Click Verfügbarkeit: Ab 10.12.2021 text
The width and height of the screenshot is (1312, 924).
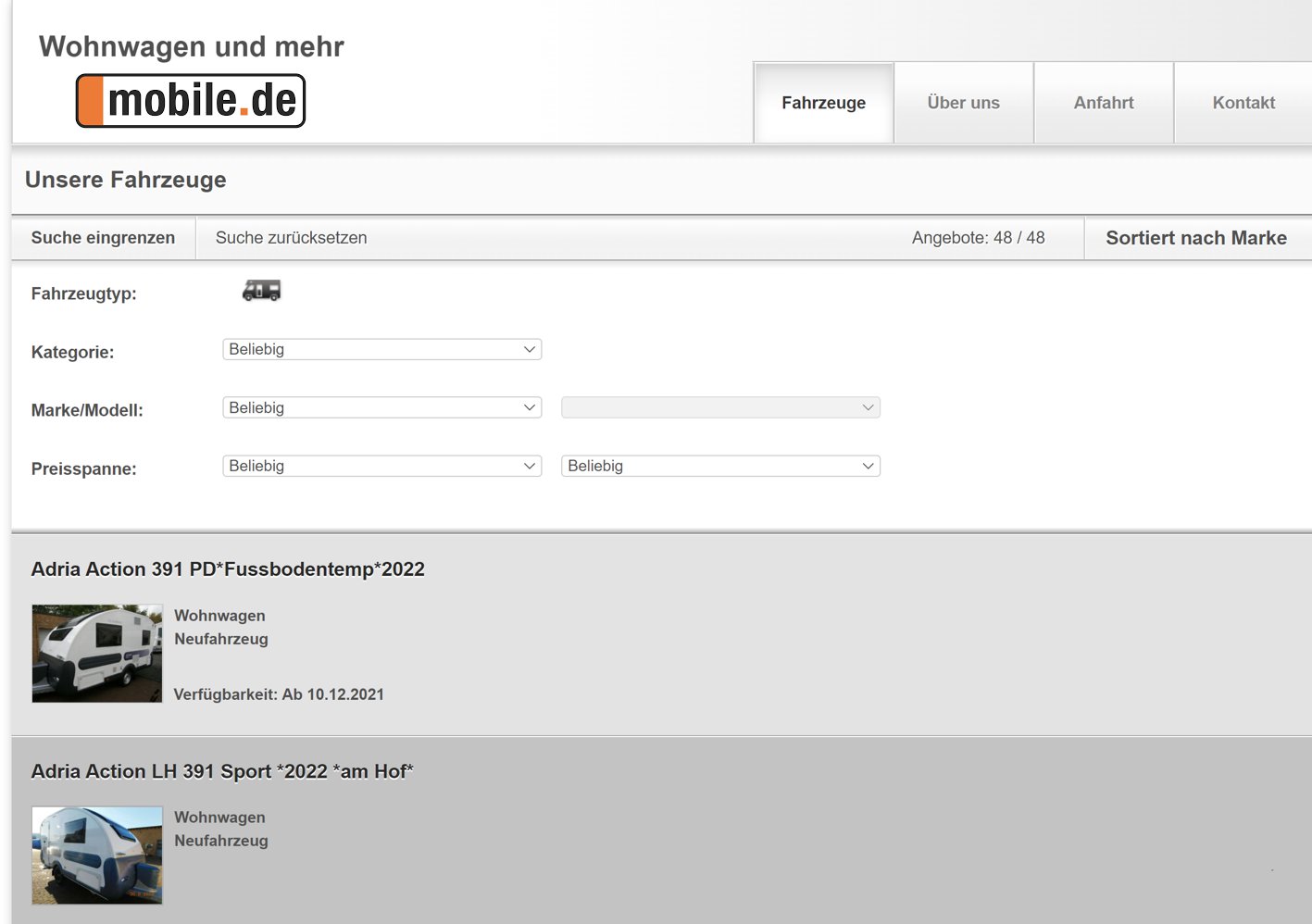(279, 694)
